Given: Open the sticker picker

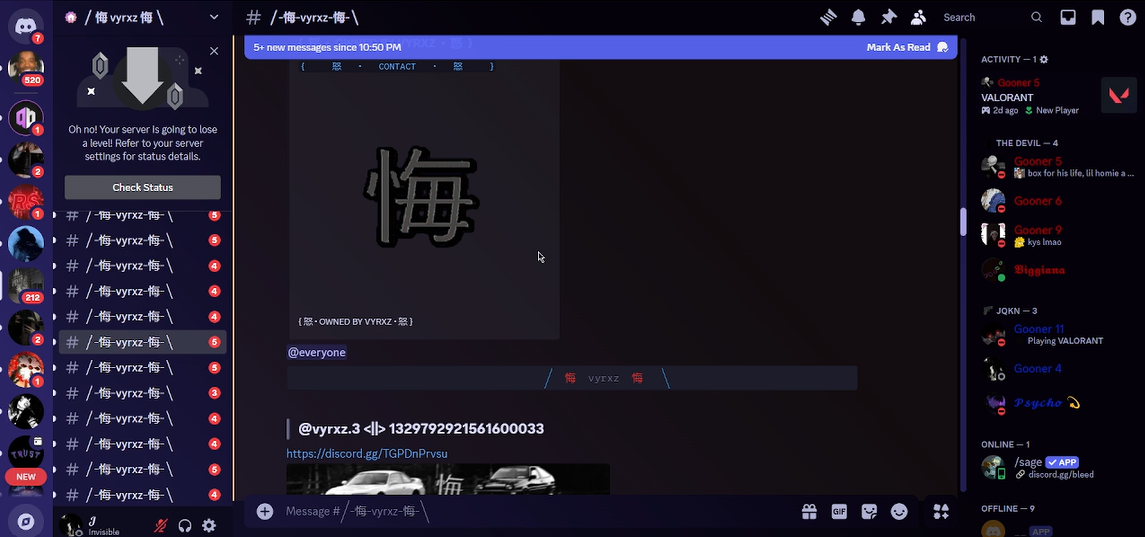Looking at the screenshot, I should tap(869, 511).
